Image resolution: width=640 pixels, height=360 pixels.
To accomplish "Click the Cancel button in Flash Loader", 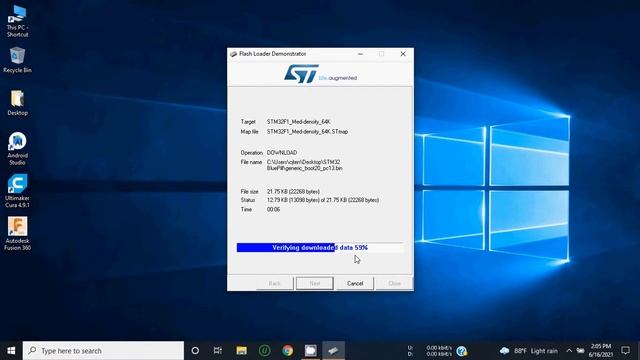I will (355, 283).
